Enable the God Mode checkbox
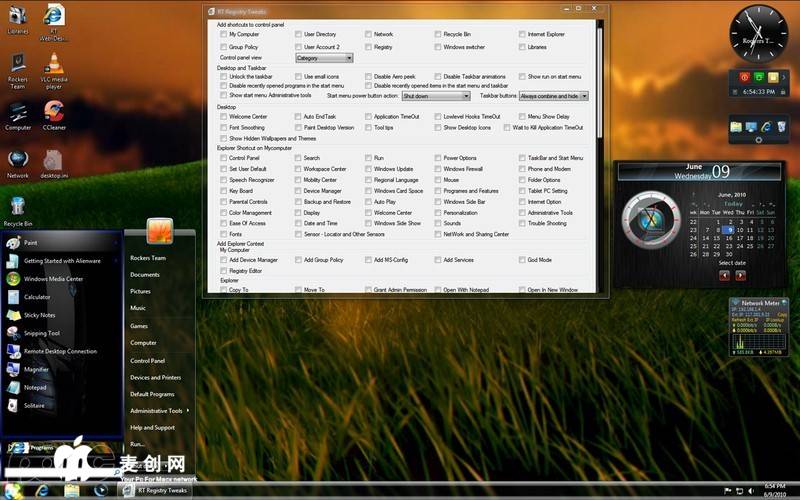Screen dimensions: 800x500 pos(522,260)
